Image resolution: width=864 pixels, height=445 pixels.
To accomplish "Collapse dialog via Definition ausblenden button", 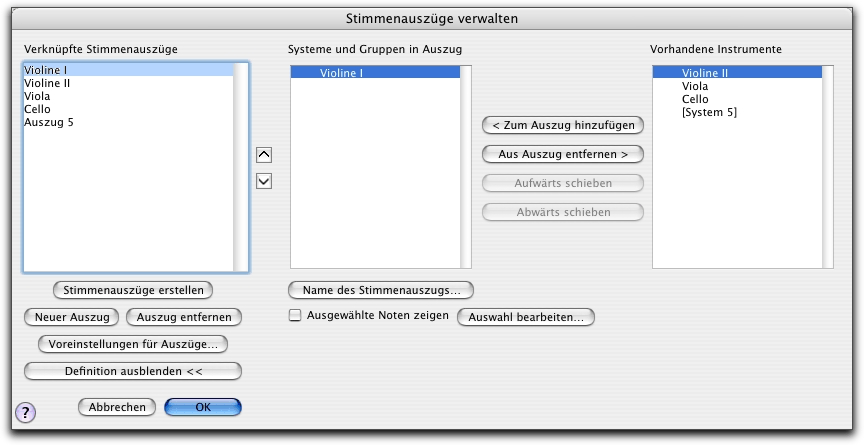I will tap(133, 371).
